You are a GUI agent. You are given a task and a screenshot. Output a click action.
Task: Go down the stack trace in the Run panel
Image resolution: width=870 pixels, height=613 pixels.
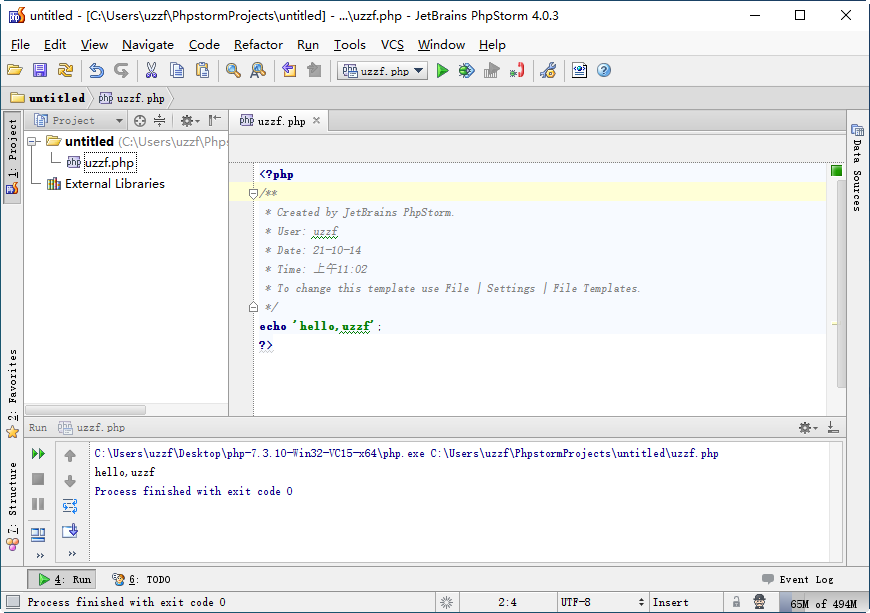(x=70, y=481)
